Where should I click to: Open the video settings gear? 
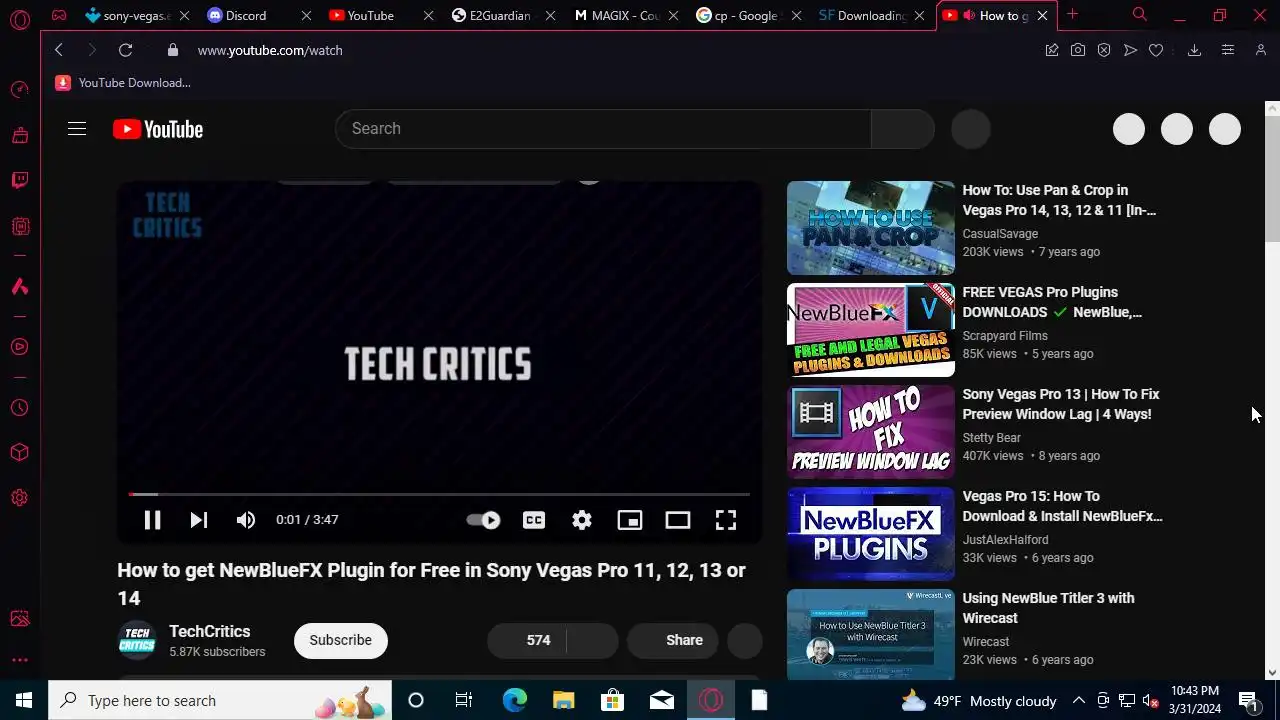tap(582, 520)
